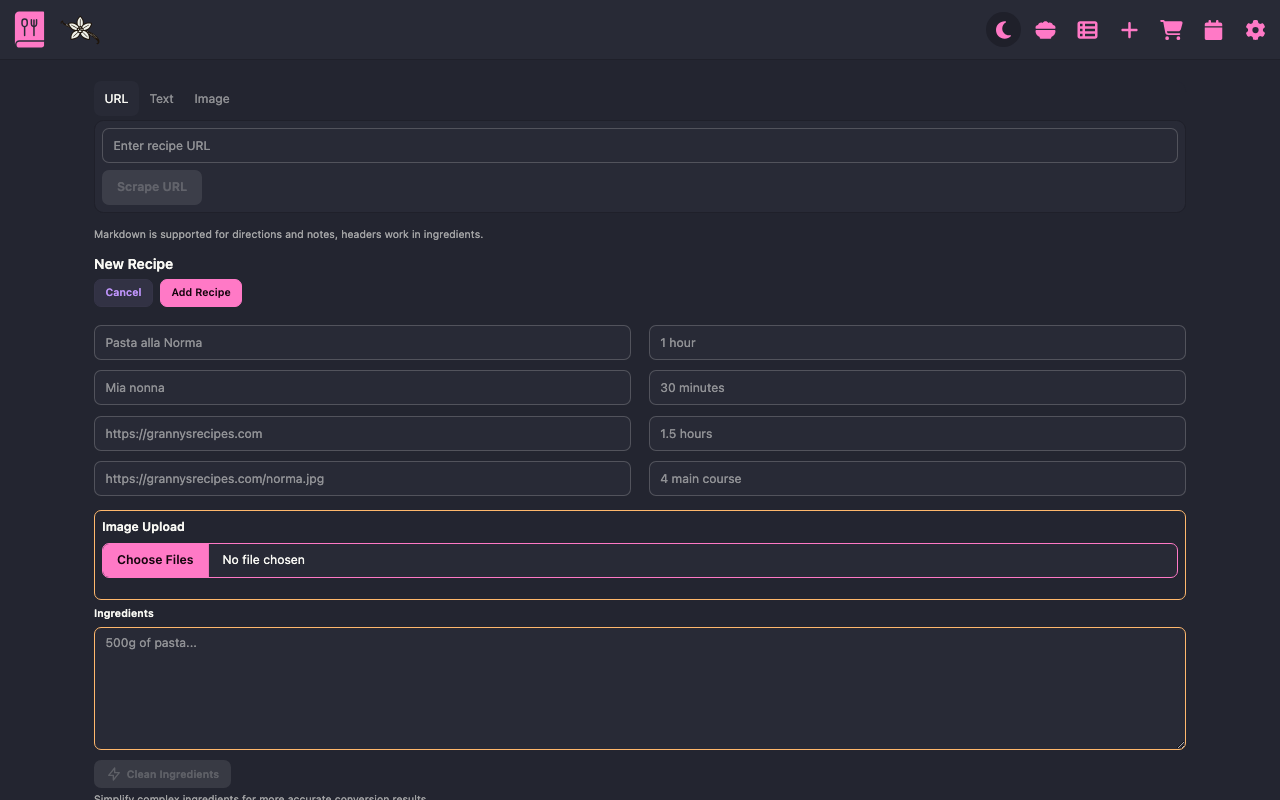Image resolution: width=1280 pixels, height=800 pixels.
Task: Open the calendar meal plan icon
Action: coord(1214,30)
